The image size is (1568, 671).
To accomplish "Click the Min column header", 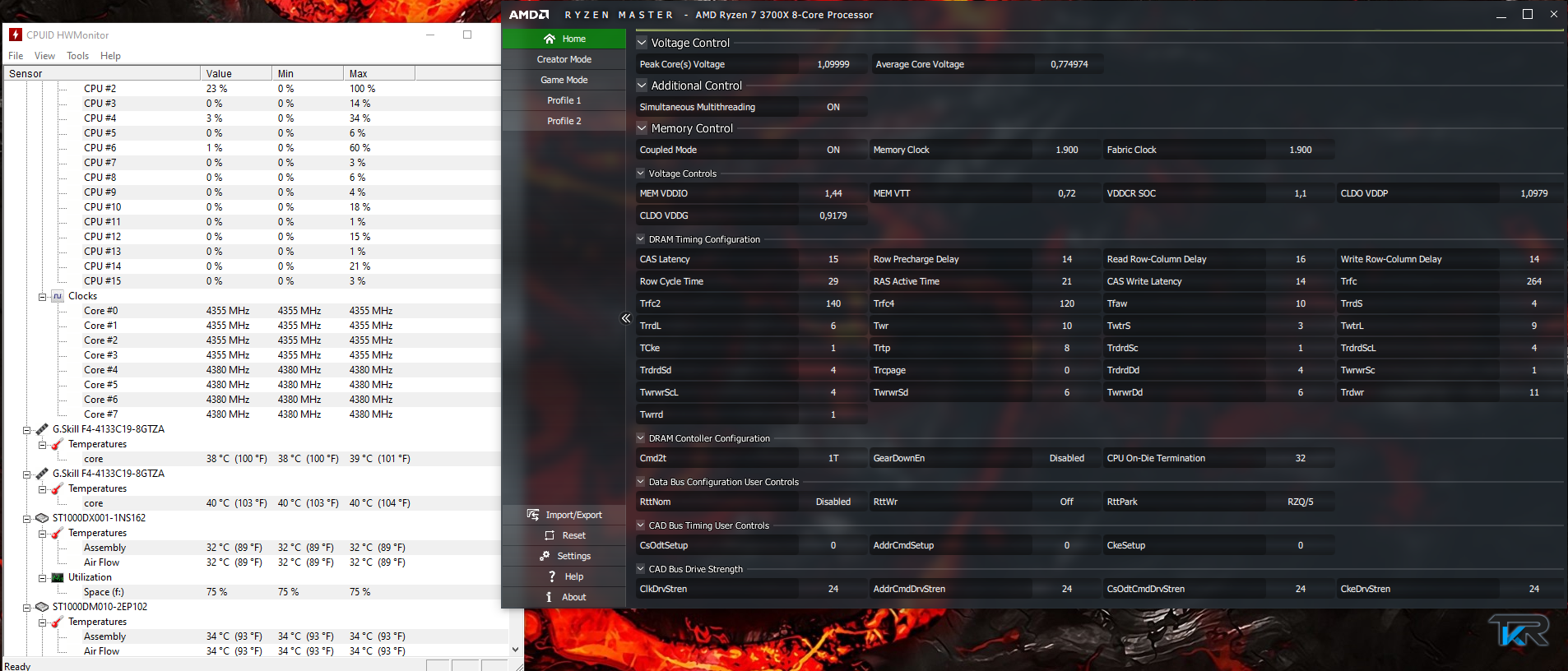I will (308, 73).
